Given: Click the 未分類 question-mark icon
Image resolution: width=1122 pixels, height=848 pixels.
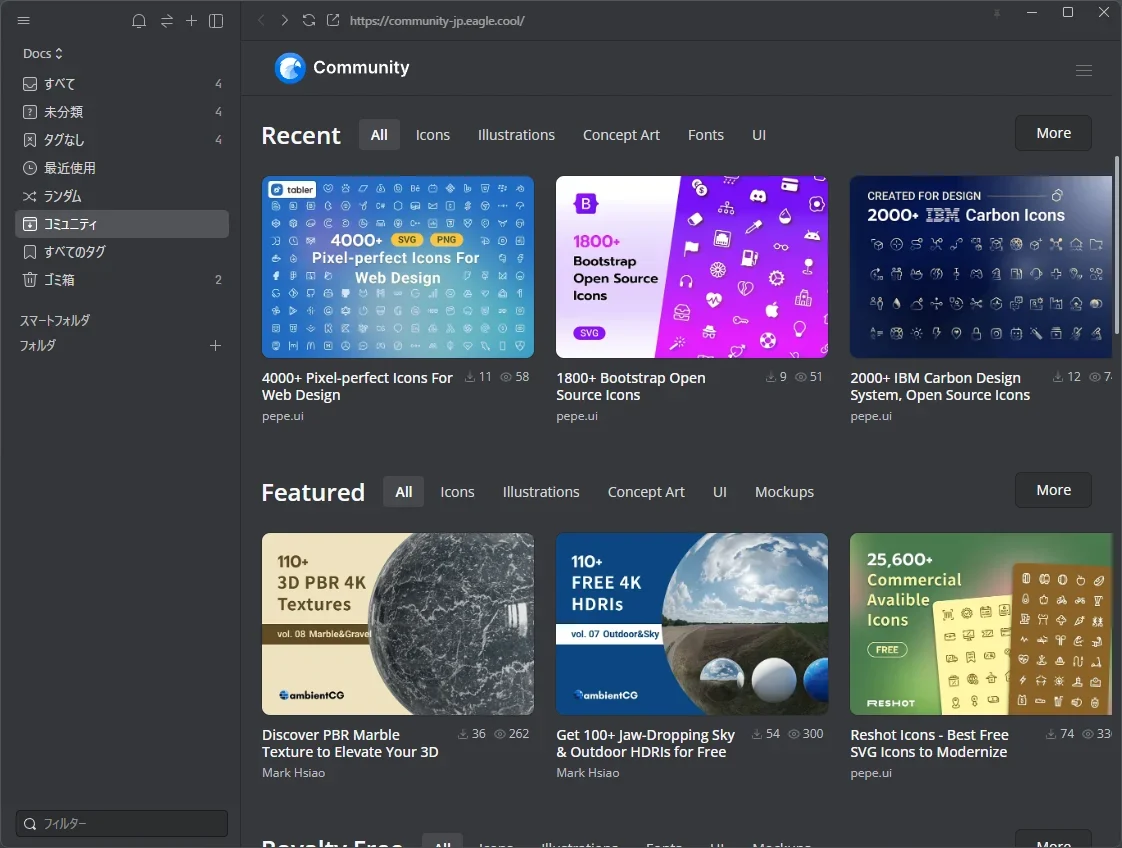Looking at the screenshot, I should pos(30,112).
